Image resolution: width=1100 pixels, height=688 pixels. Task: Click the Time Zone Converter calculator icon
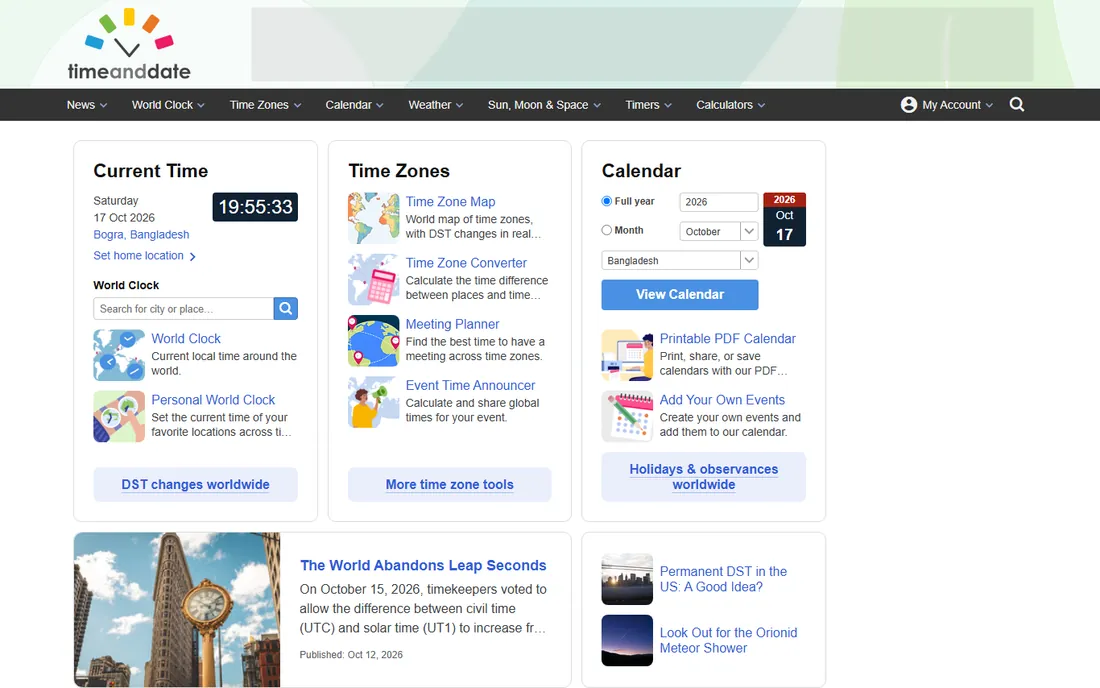click(374, 279)
